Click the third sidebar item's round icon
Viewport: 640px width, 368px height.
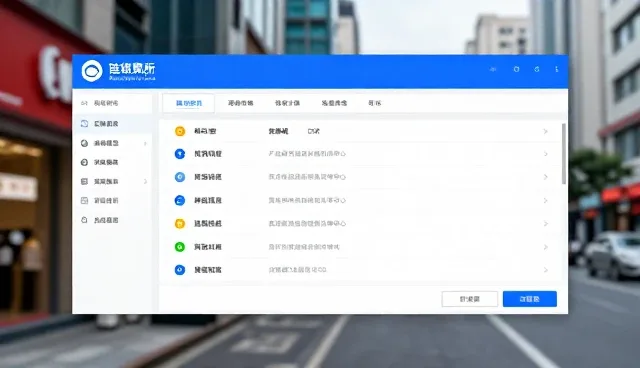point(84,143)
